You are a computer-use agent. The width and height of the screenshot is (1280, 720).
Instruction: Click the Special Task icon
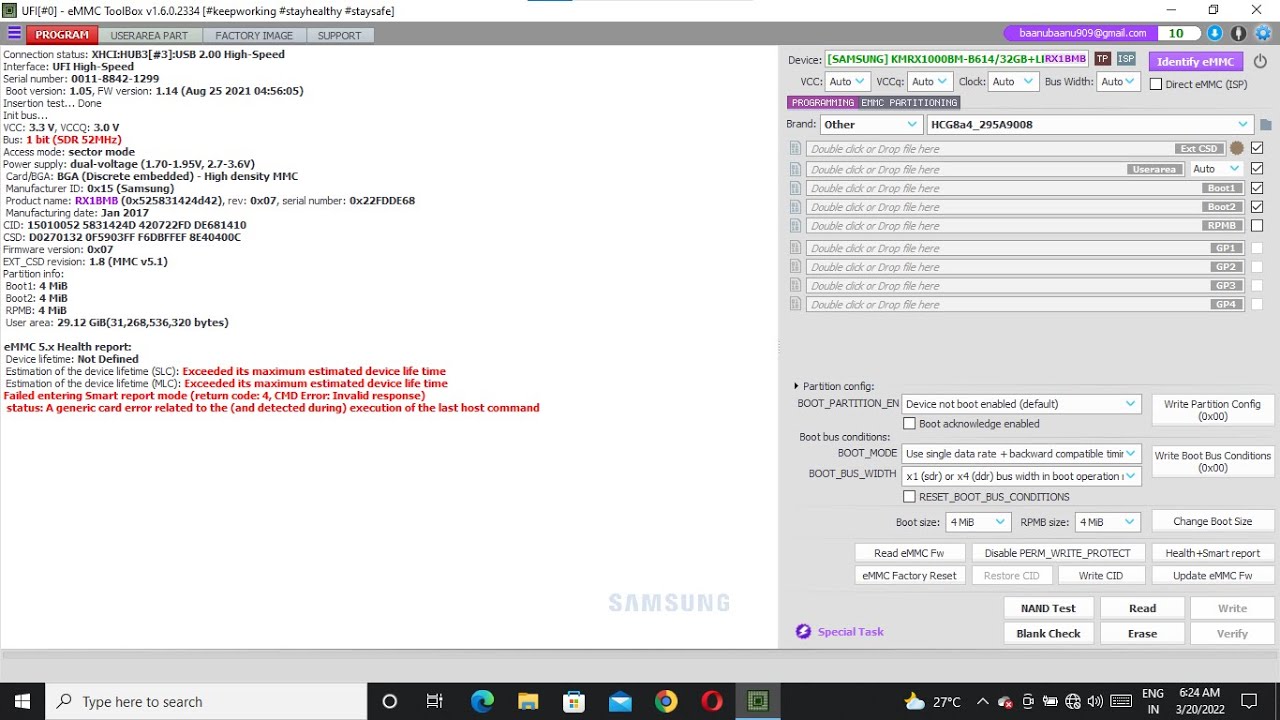[x=803, y=631]
